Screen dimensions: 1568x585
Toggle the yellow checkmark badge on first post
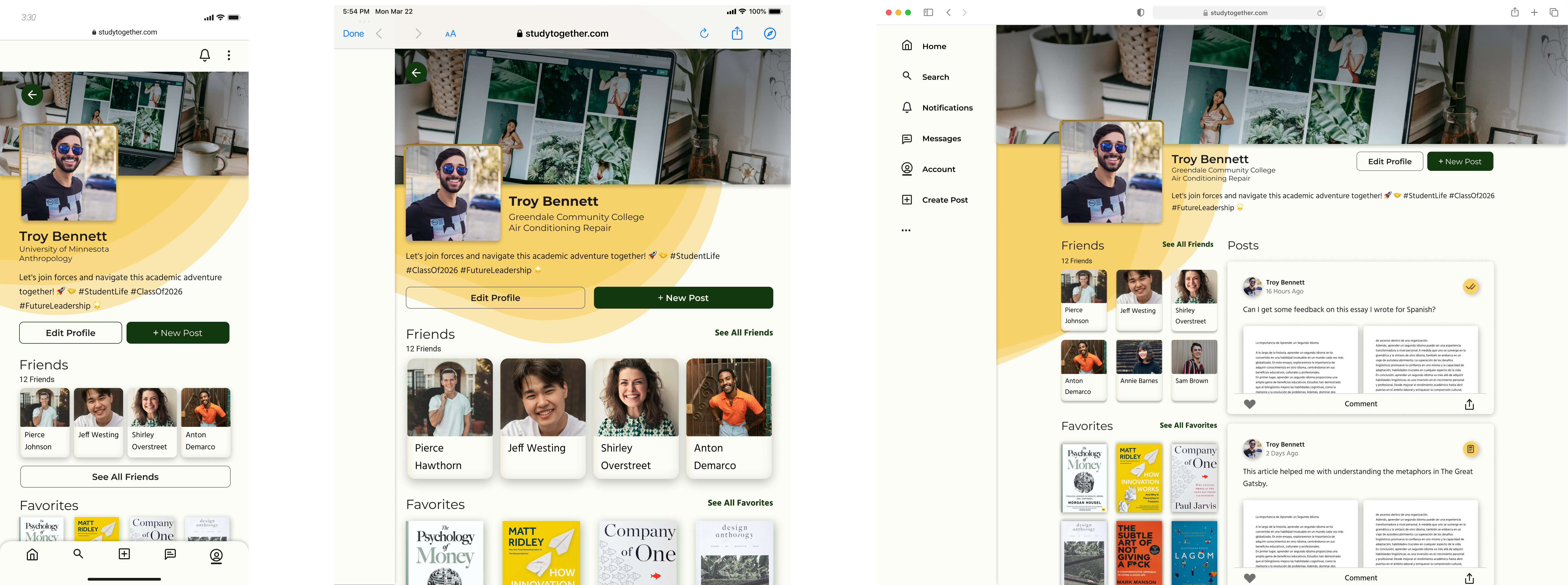click(1471, 286)
